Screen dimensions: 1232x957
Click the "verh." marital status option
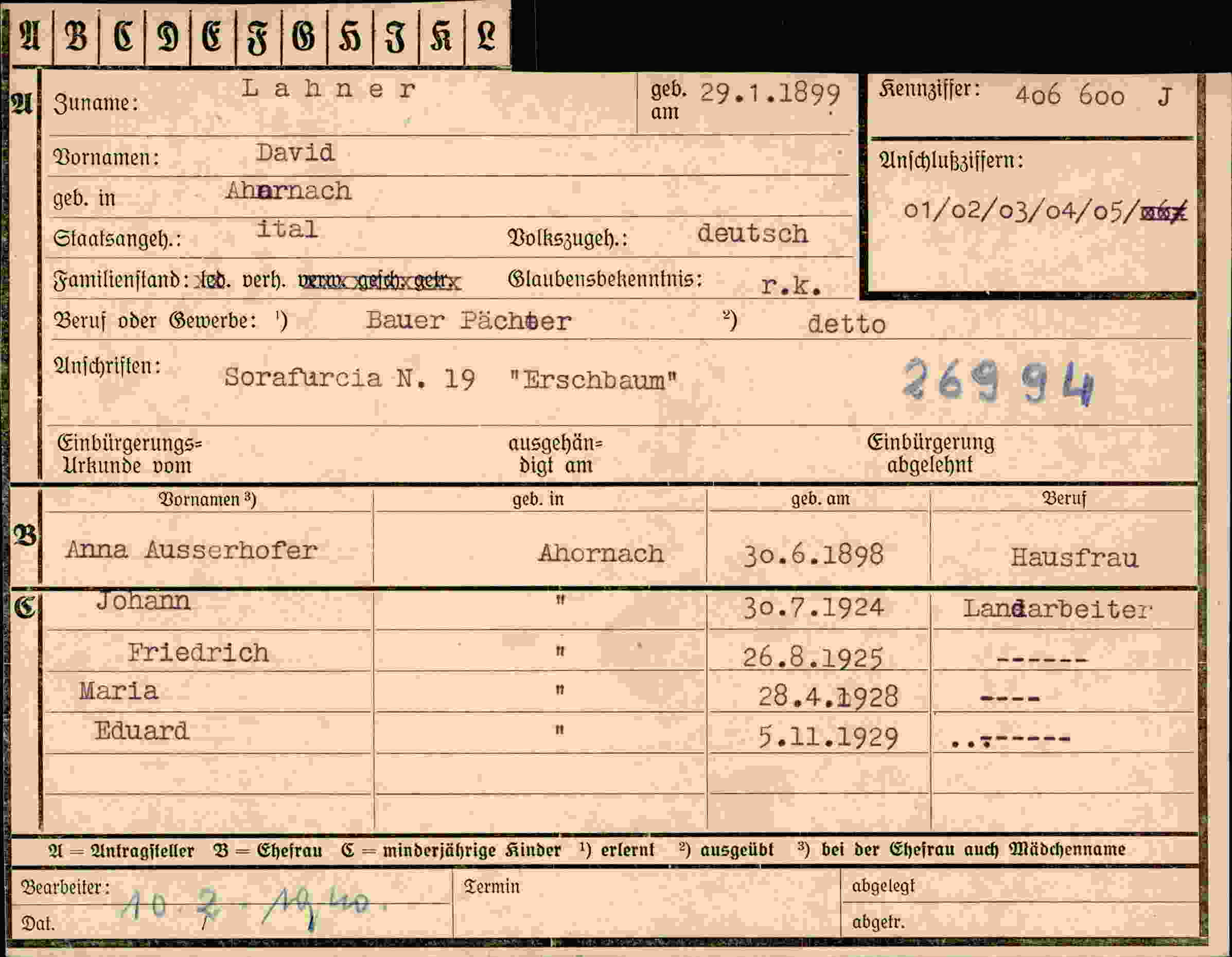263,280
